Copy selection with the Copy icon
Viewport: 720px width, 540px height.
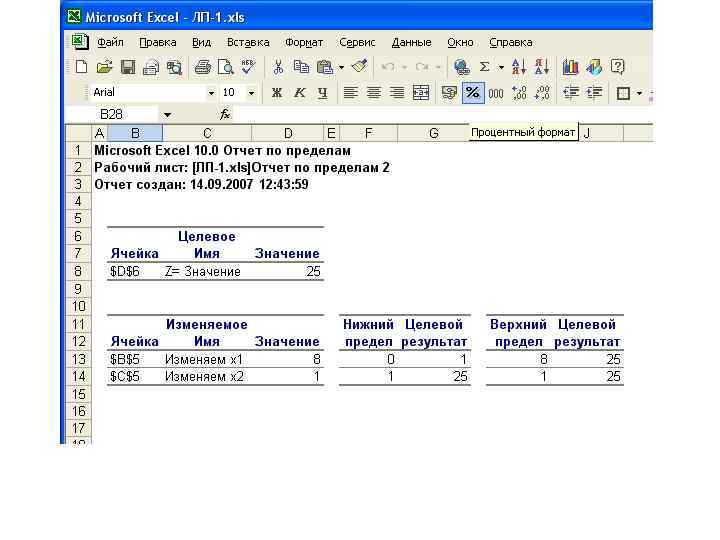(x=301, y=67)
